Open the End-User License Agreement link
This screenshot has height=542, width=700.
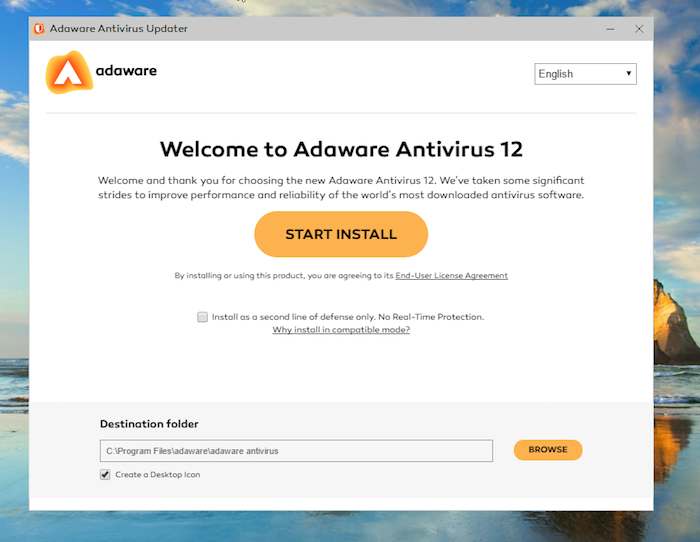point(451,275)
